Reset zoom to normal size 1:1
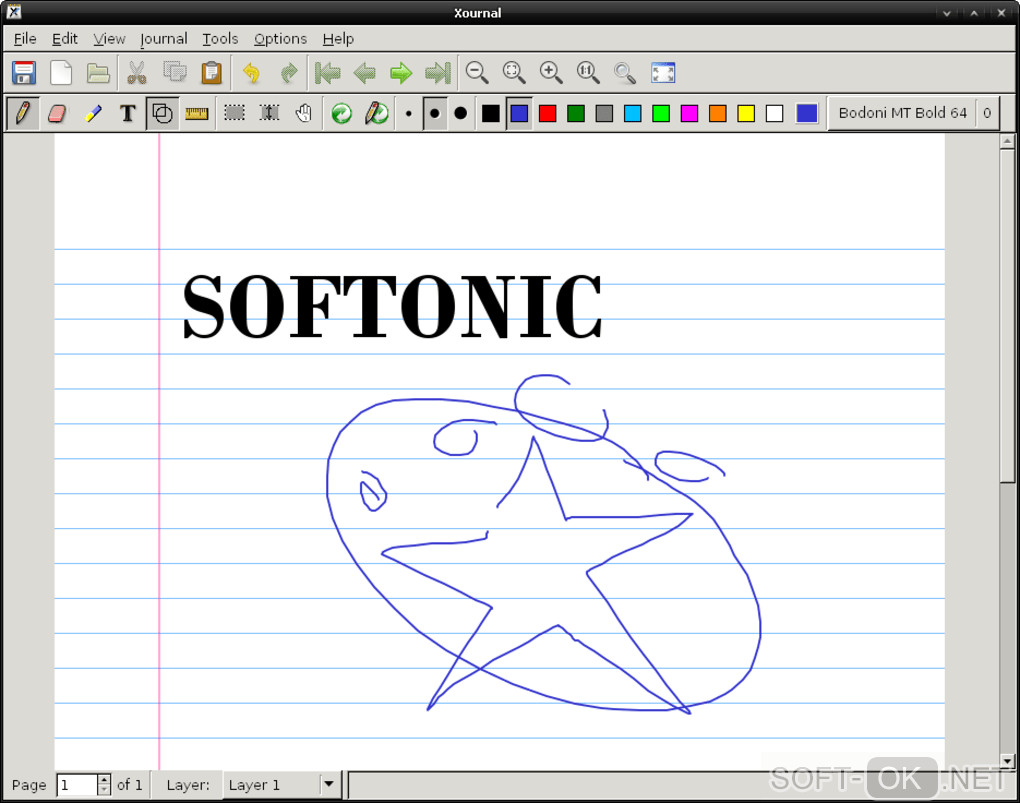Image resolution: width=1020 pixels, height=803 pixels. point(588,73)
